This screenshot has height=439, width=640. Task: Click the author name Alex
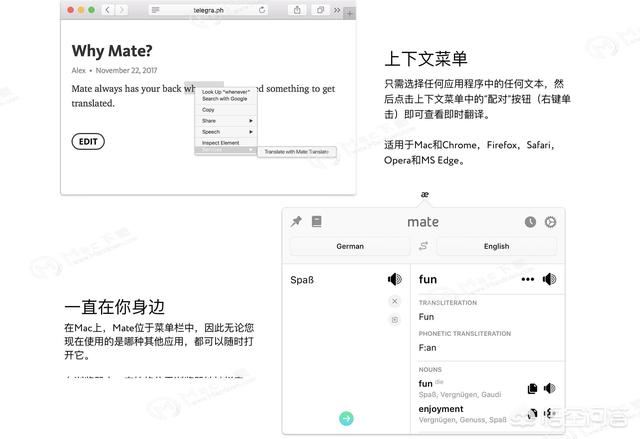tap(78, 71)
